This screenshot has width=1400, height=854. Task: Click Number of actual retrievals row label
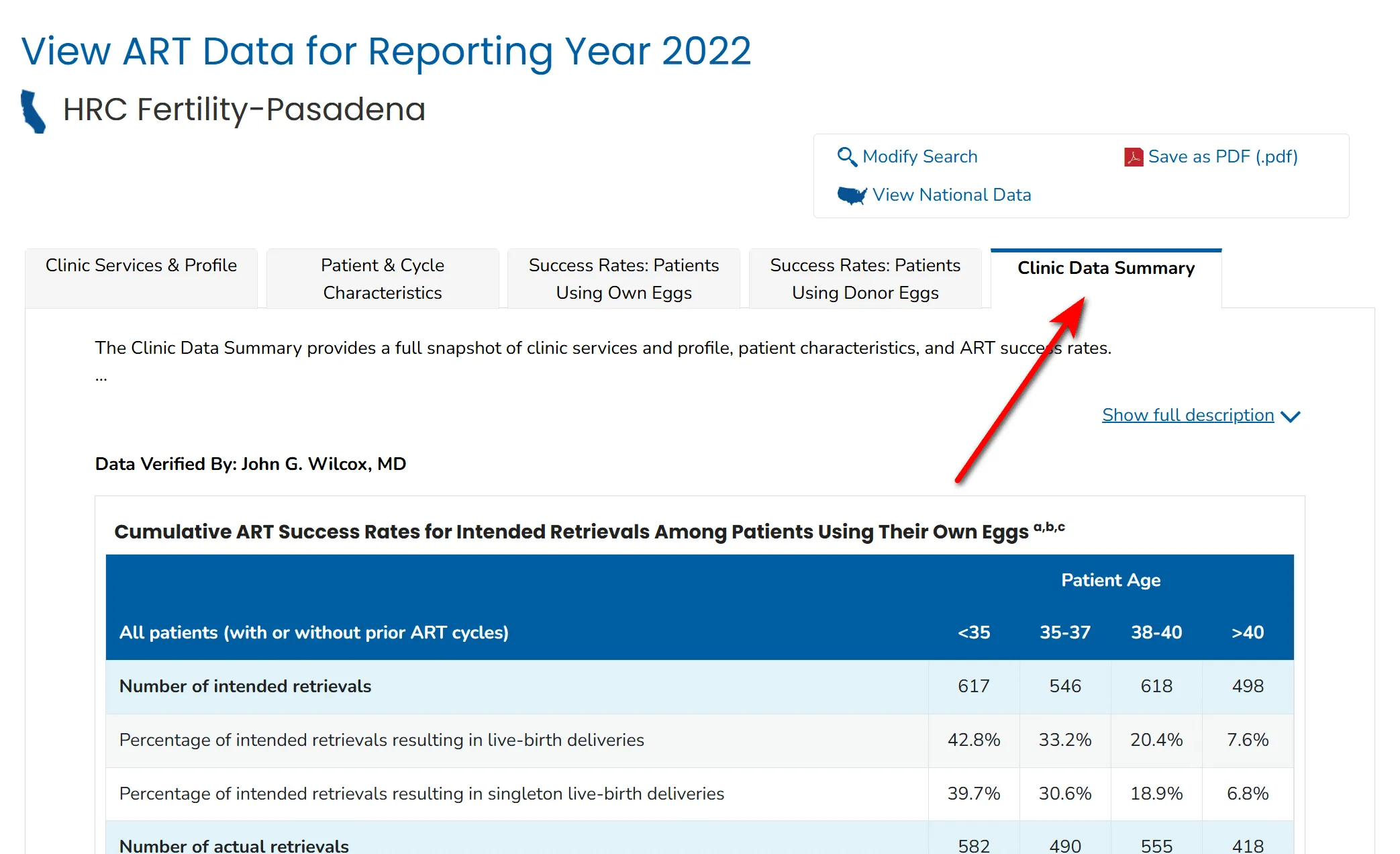pos(234,845)
